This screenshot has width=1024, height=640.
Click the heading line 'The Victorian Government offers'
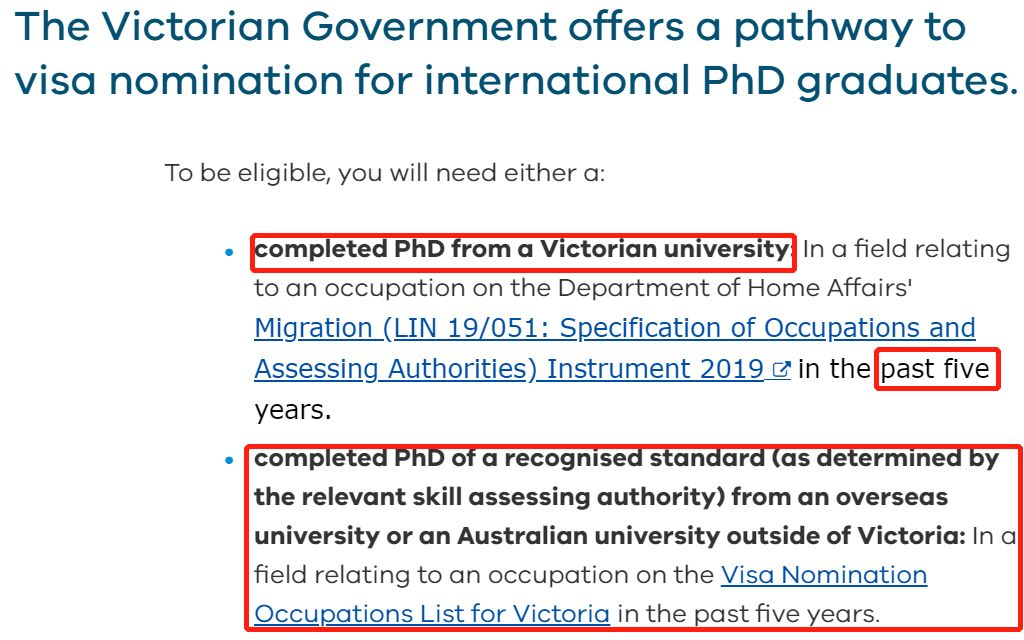pyautogui.click(x=490, y=27)
